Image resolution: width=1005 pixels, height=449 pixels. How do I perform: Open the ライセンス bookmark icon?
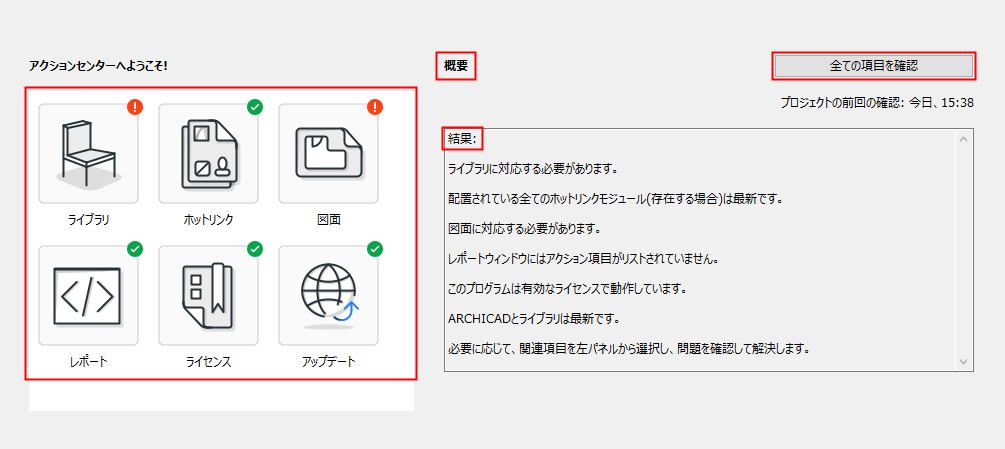(x=208, y=295)
